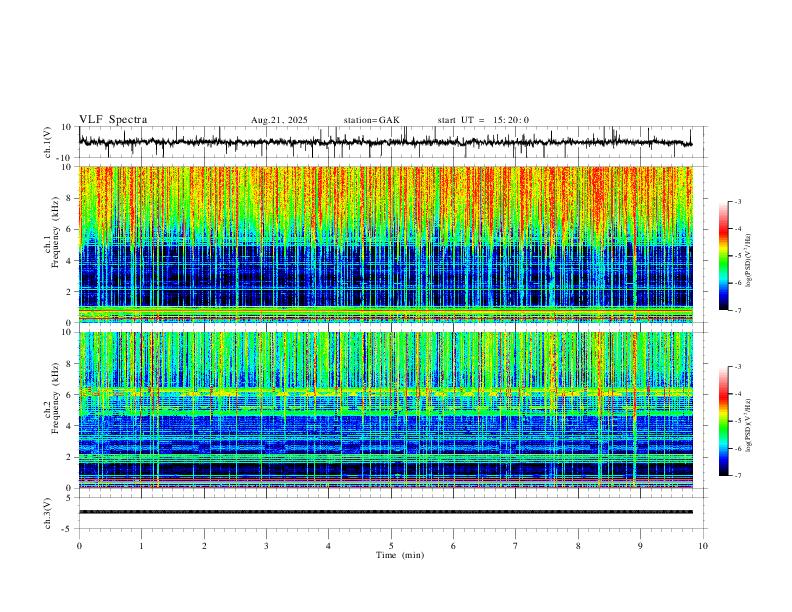The width and height of the screenshot is (792, 612).
Task: Click the start UT '15:20:0' text
Action: pyautogui.click(x=511, y=120)
